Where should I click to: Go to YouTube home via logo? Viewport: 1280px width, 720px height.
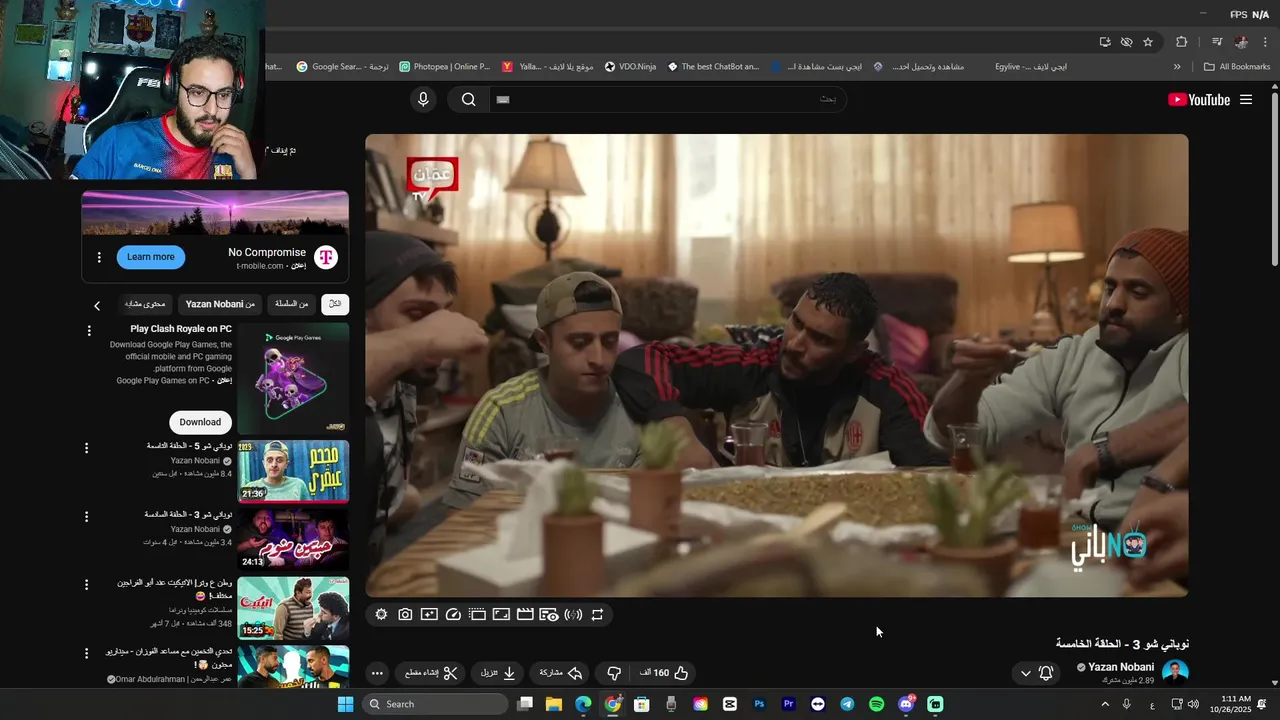(1199, 99)
